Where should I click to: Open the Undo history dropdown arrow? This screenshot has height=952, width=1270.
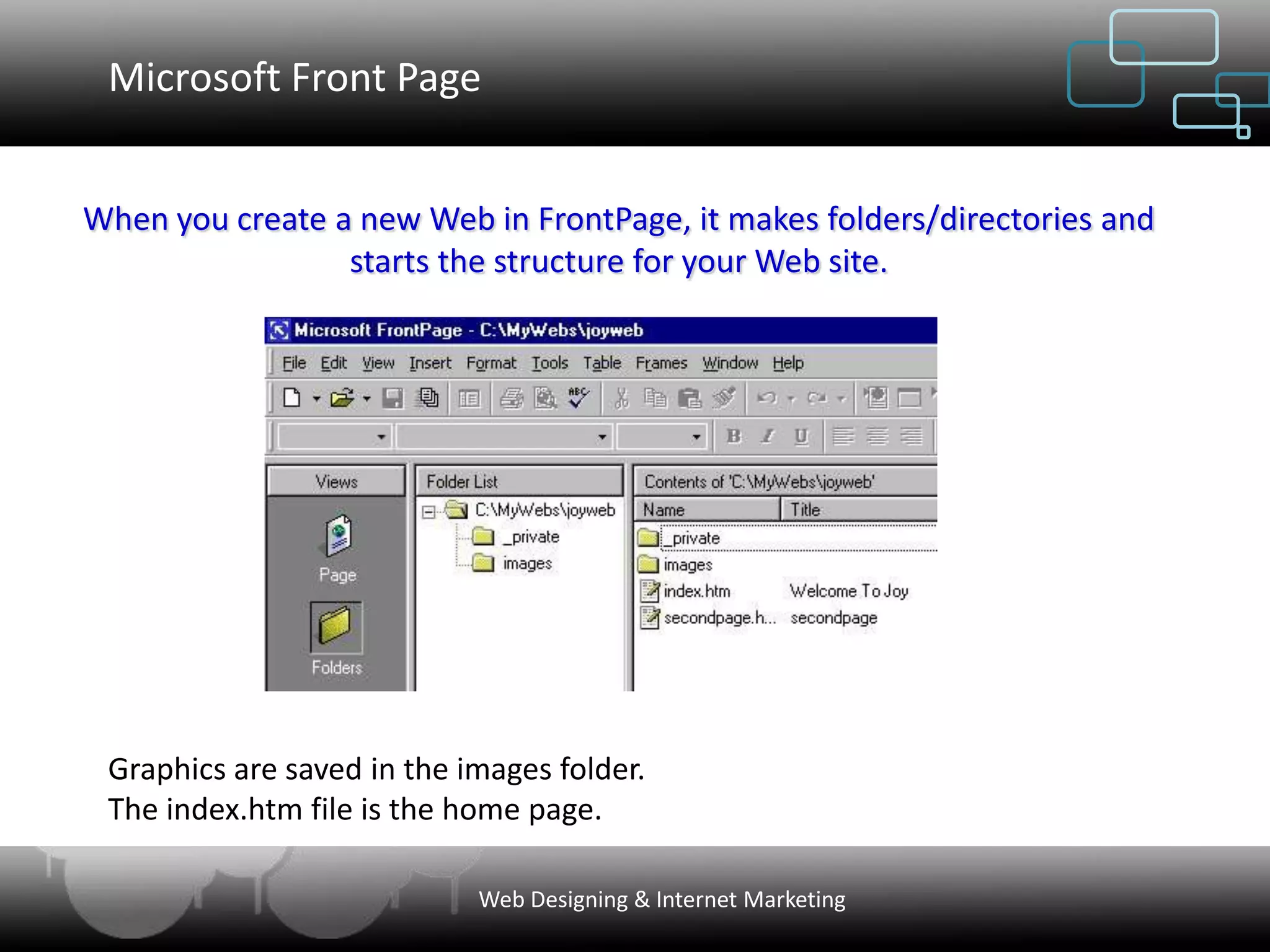coord(791,399)
